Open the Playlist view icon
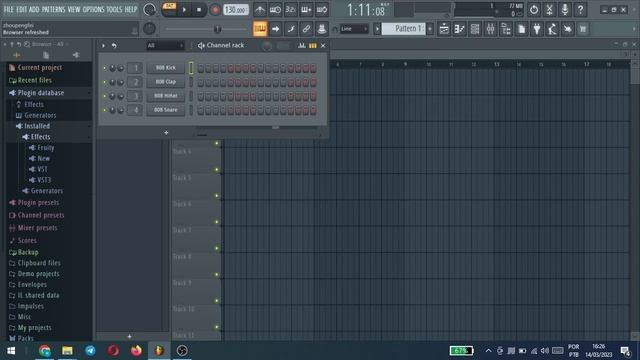This screenshot has width=640, height=360. [444, 29]
